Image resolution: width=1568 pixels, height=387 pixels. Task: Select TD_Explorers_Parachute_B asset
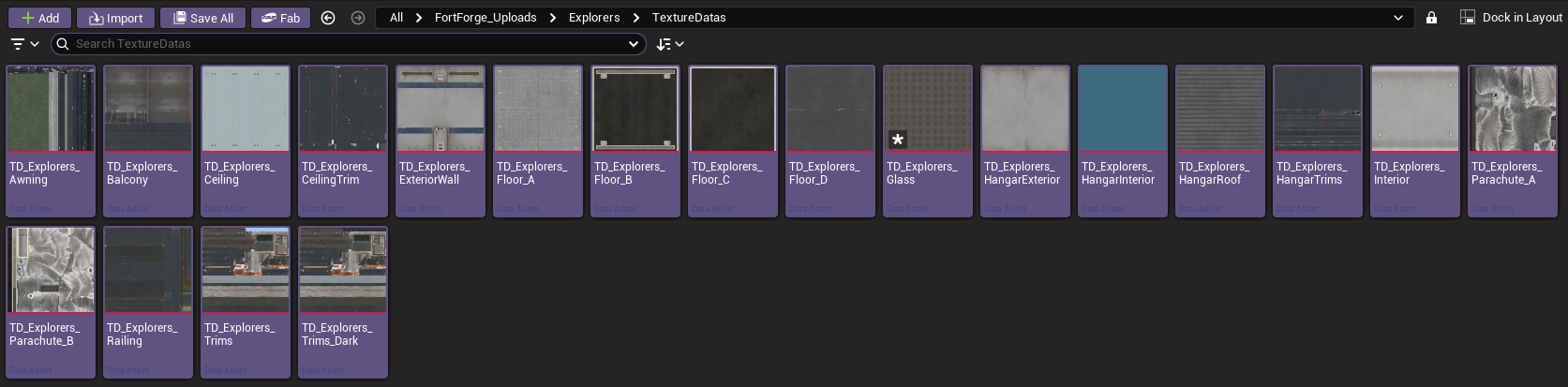coord(51,302)
